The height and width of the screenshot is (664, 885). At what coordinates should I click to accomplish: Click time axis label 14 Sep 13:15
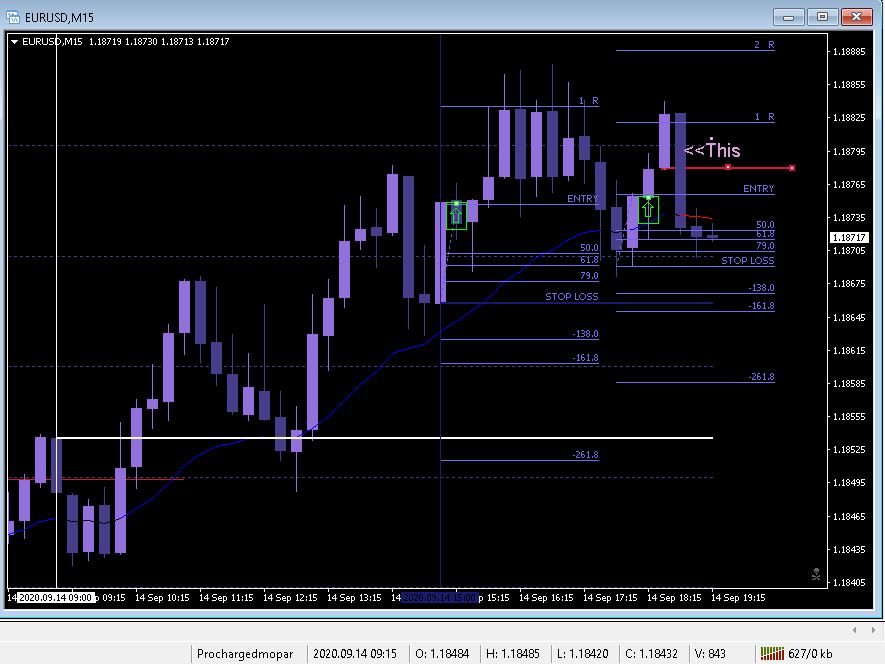click(x=354, y=597)
